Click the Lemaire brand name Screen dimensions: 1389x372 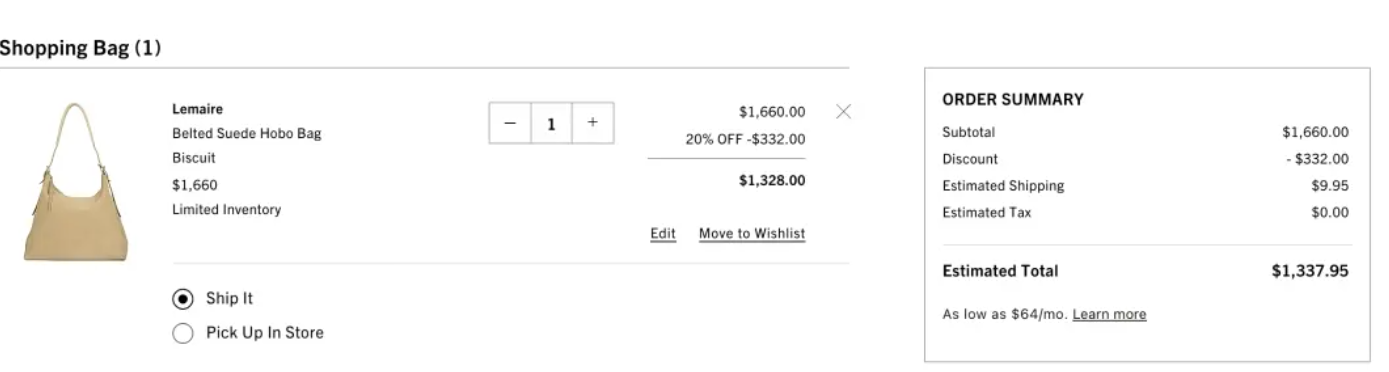point(197,109)
